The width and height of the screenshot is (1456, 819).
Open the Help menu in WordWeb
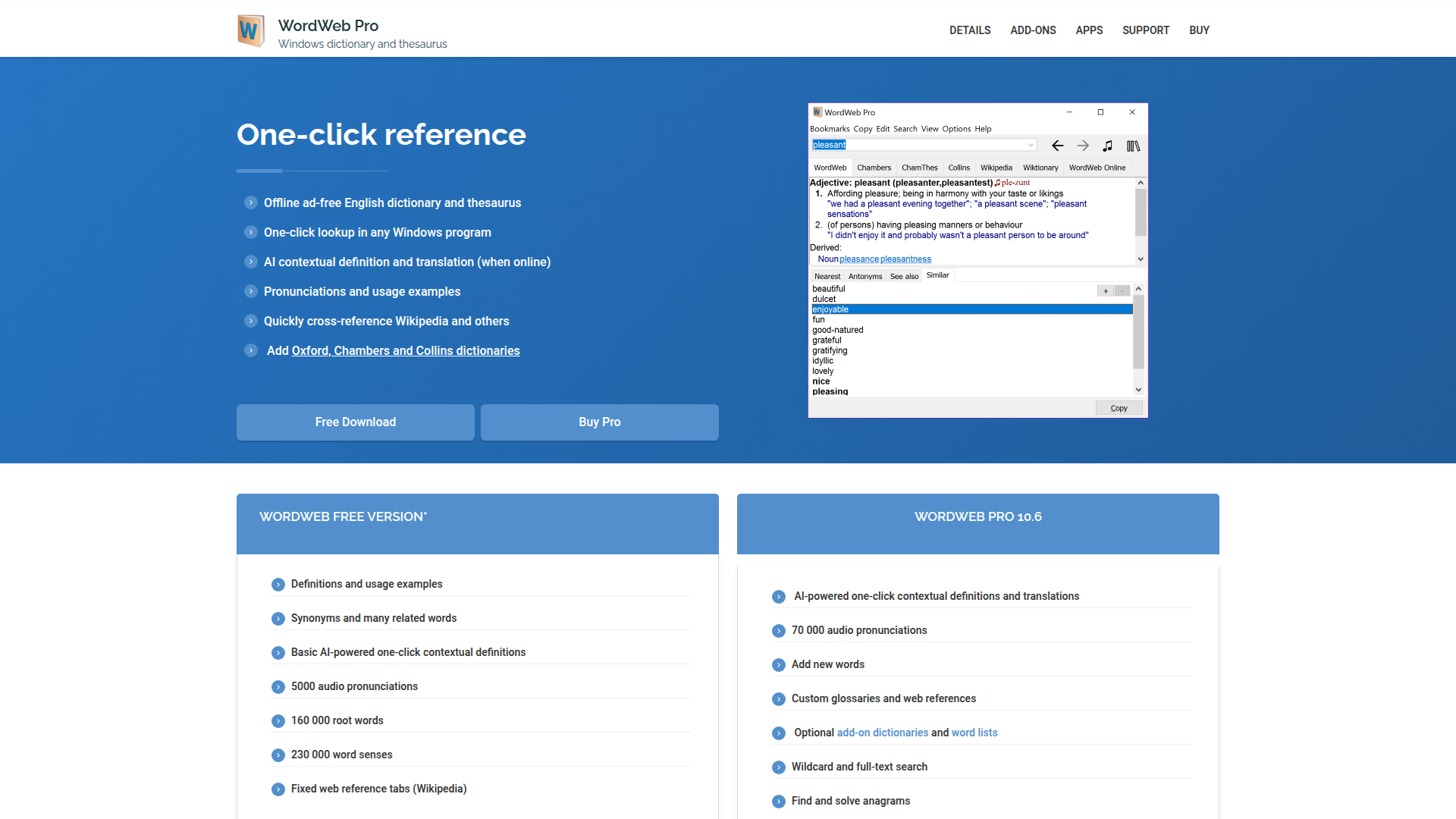(983, 129)
